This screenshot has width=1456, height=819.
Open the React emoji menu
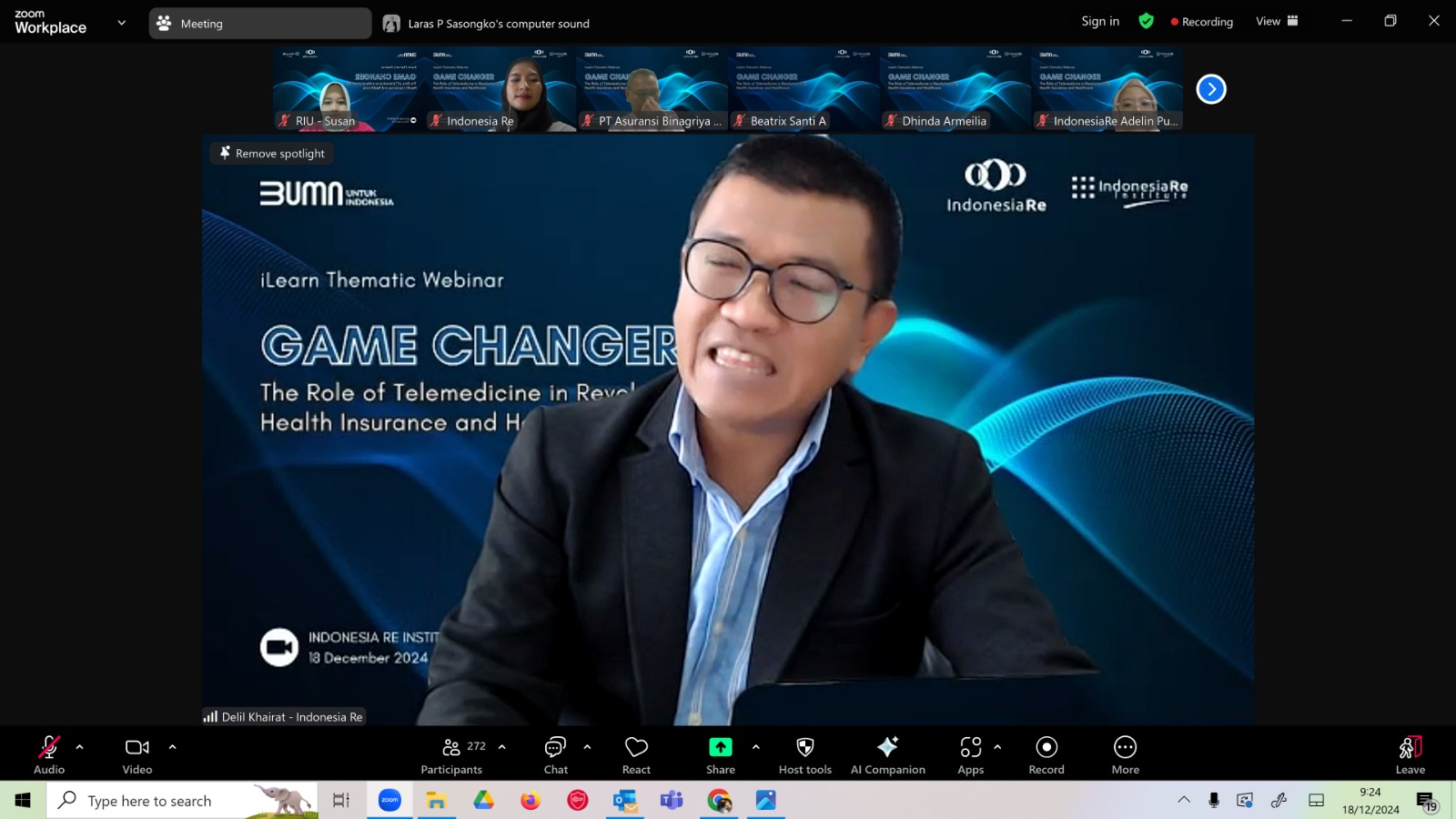point(636,755)
